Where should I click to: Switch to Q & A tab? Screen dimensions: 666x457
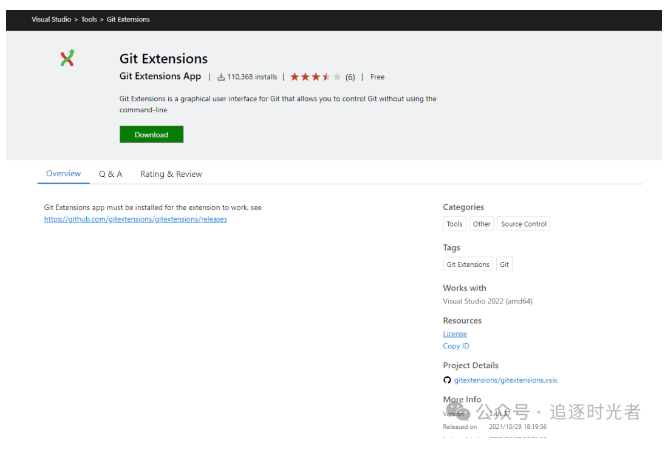[x=110, y=174]
